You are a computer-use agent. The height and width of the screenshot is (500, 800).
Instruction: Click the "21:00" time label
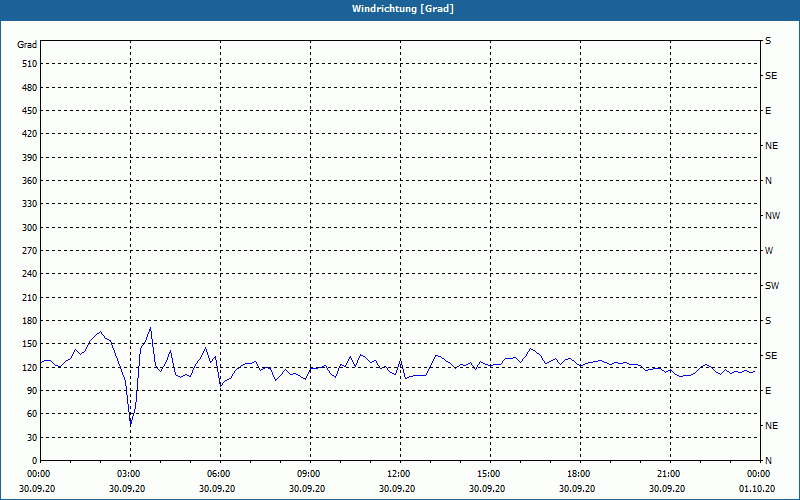point(668,474)
